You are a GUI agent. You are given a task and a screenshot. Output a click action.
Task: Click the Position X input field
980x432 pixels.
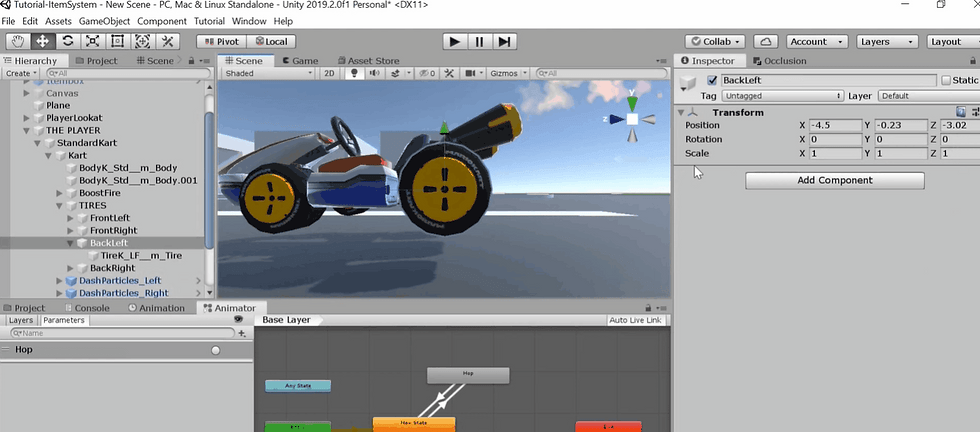coord(835,125)
